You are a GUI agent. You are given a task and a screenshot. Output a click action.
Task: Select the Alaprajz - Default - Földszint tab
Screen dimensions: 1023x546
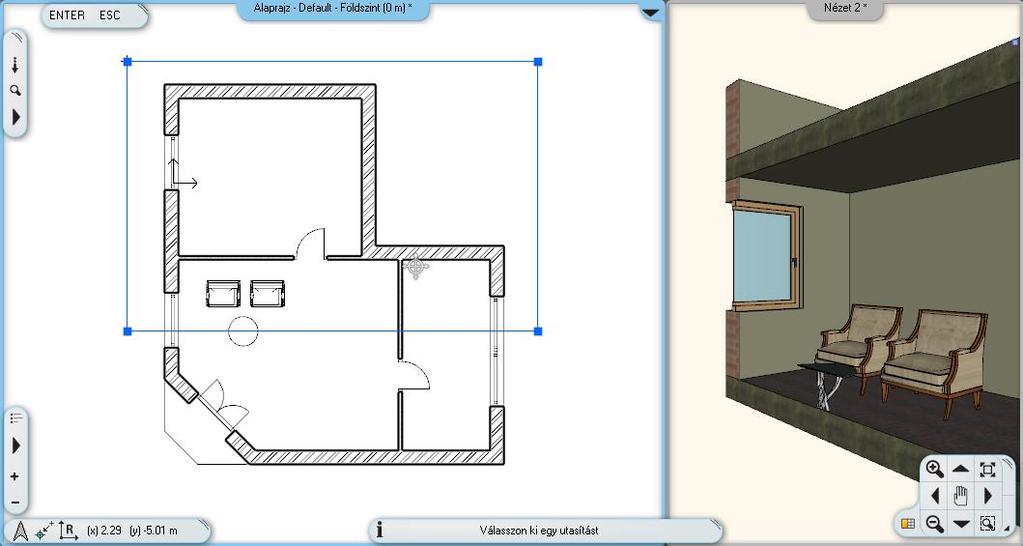333,8
